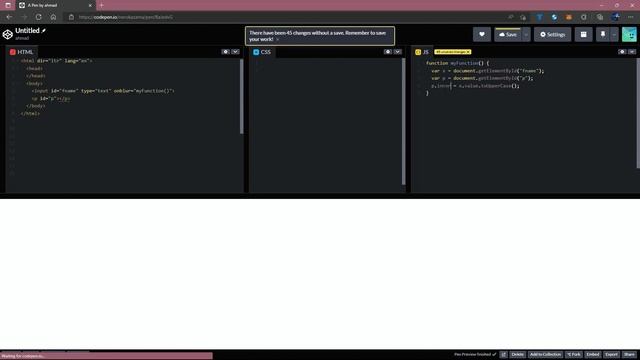Click the CodePen logo icon
Viewport: 640px width, 360px height.
[x=7, y=34]
